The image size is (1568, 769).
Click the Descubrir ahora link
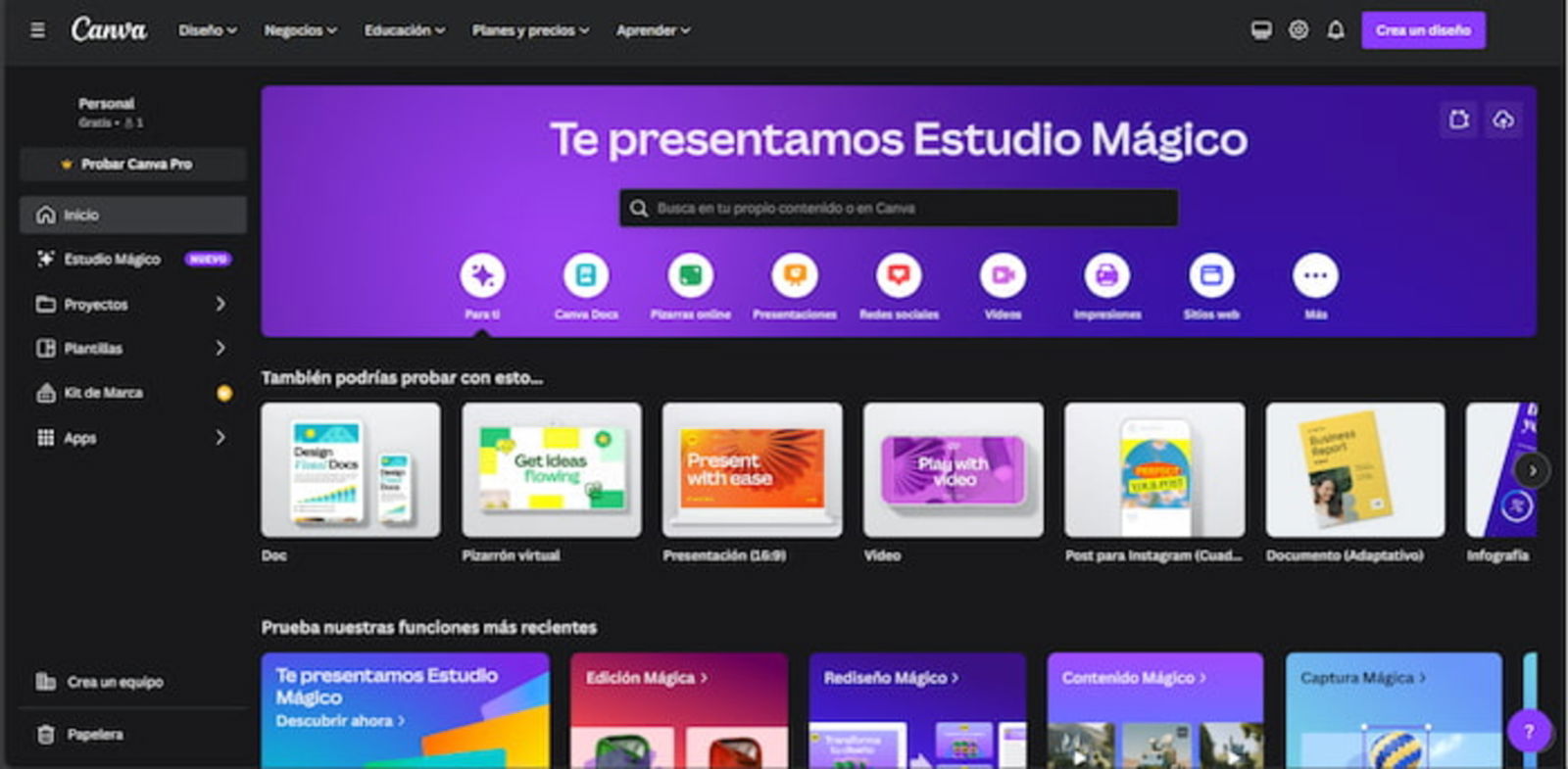click(x=340, y=721)
